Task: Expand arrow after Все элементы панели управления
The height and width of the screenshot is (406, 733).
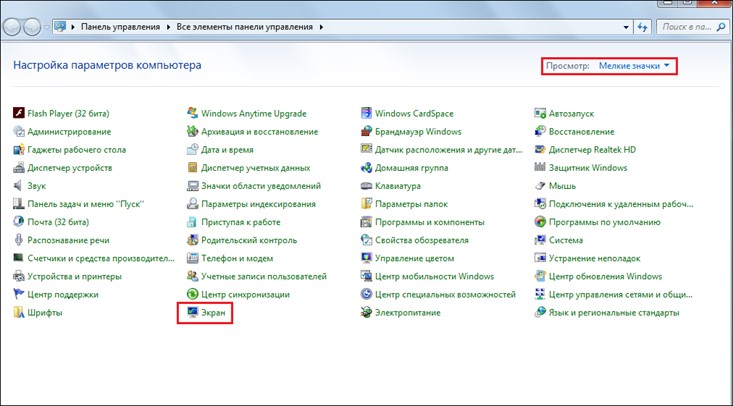Action: pos(321,27)
